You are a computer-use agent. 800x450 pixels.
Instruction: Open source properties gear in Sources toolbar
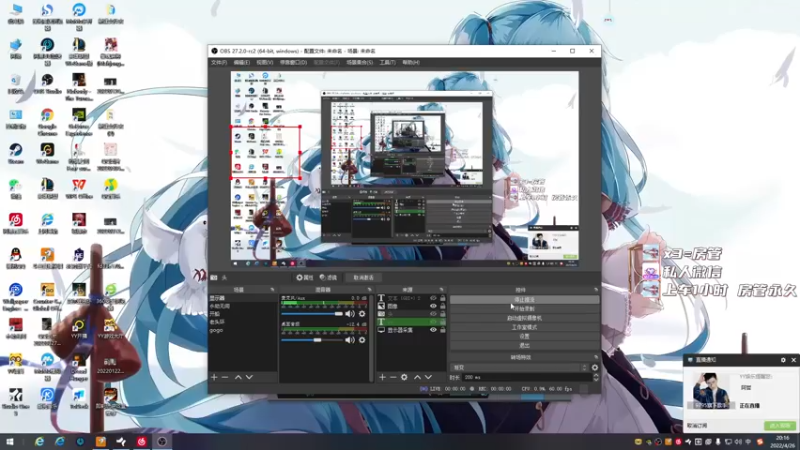point(404,377)
